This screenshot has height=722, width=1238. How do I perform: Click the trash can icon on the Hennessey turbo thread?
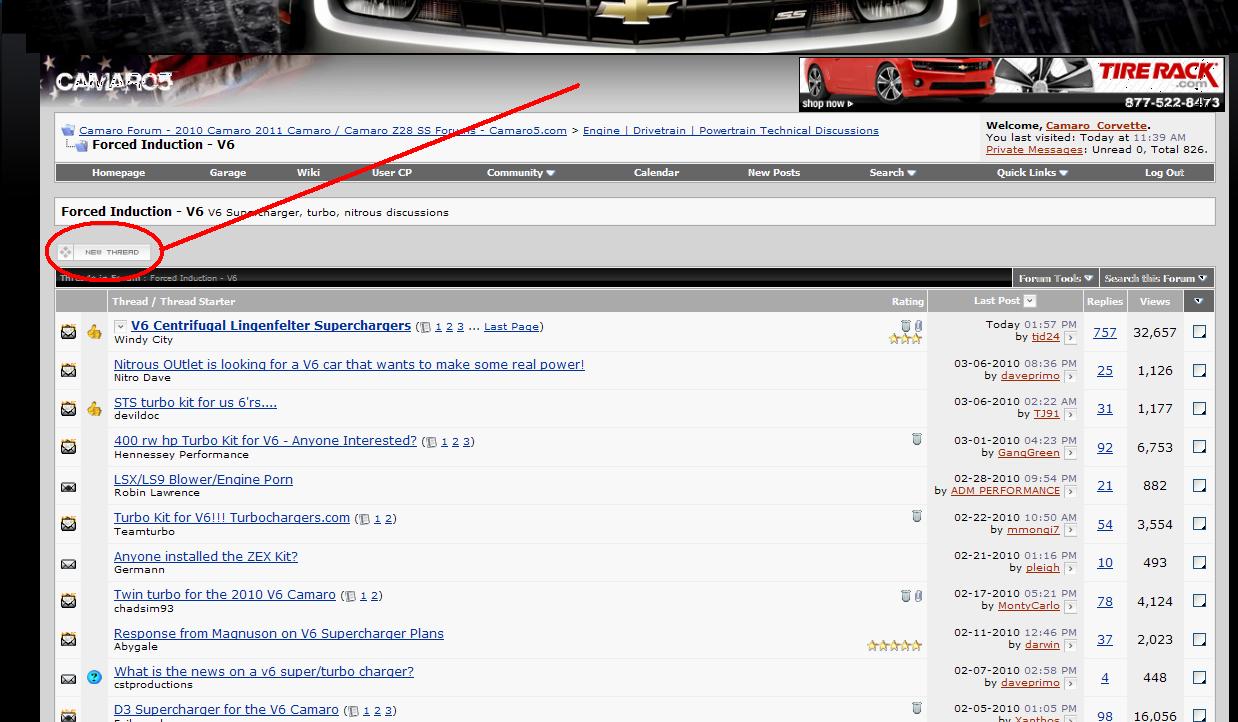click(x=917, y=440)
